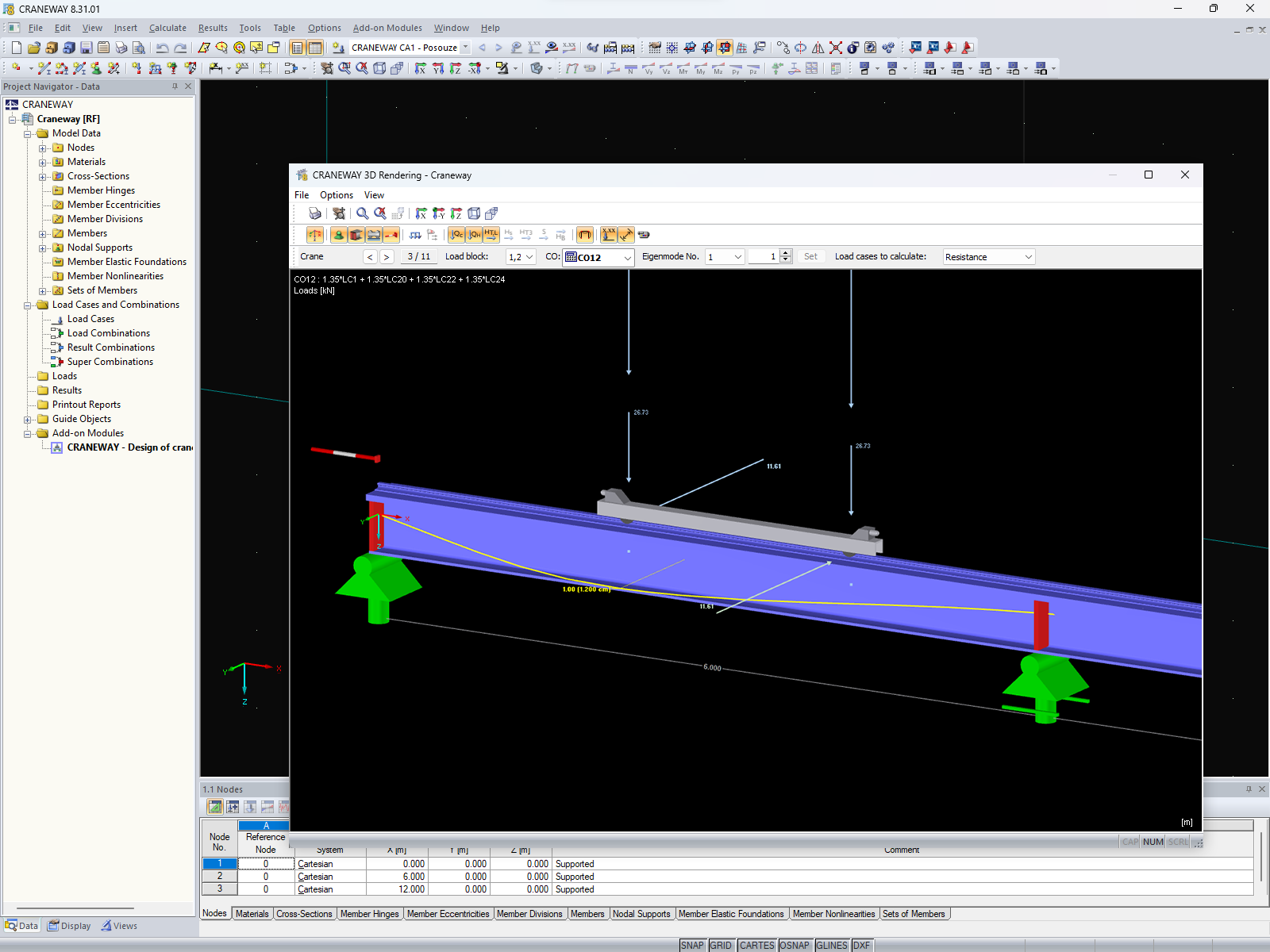Image resolution: width=1270 pixels, height=952 pixels.
Task: Click the first icon in 1.1 Nodes table toolbar
Action: click(215, 807)
